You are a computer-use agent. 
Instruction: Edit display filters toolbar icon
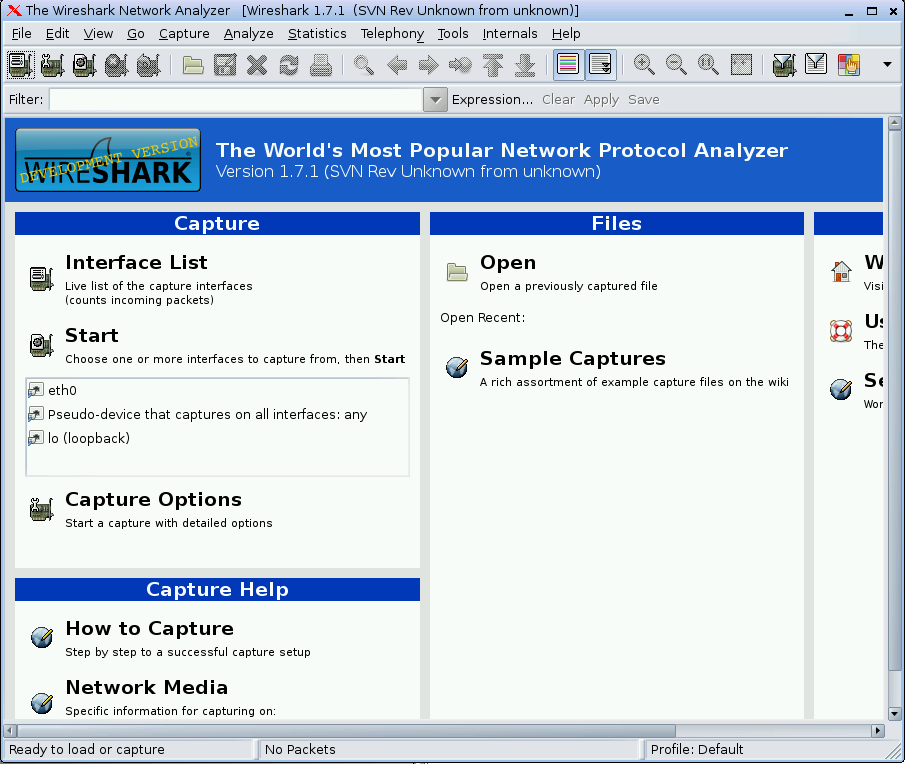[816, 65]
